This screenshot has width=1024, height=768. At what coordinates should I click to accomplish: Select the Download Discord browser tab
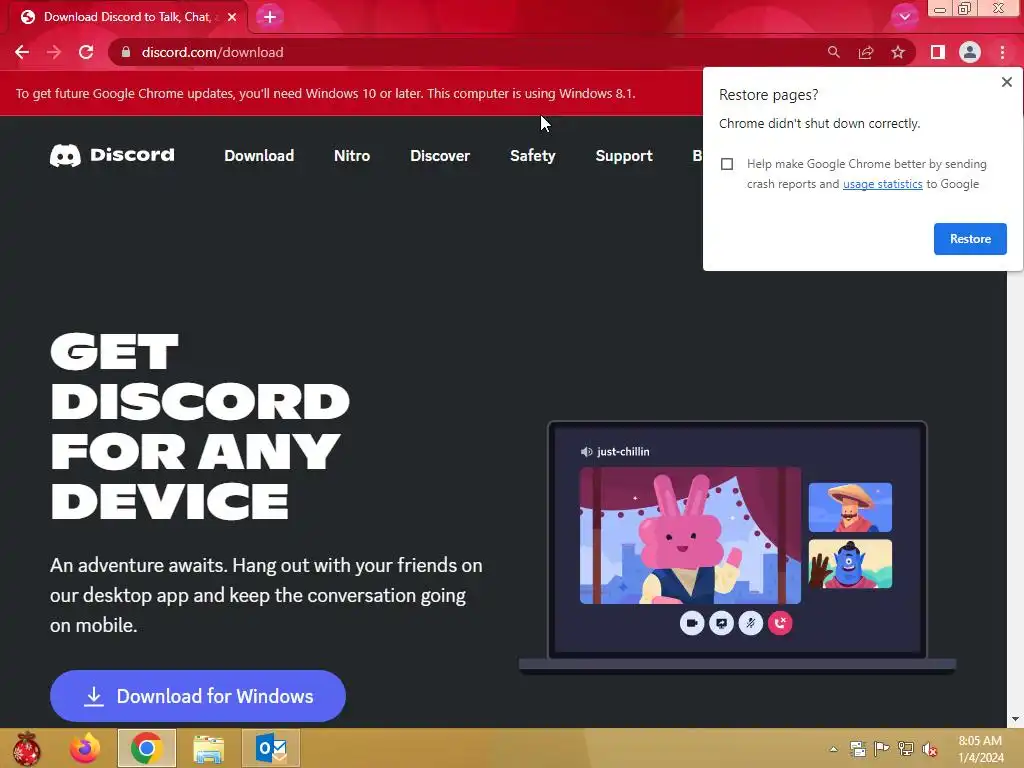128,17
